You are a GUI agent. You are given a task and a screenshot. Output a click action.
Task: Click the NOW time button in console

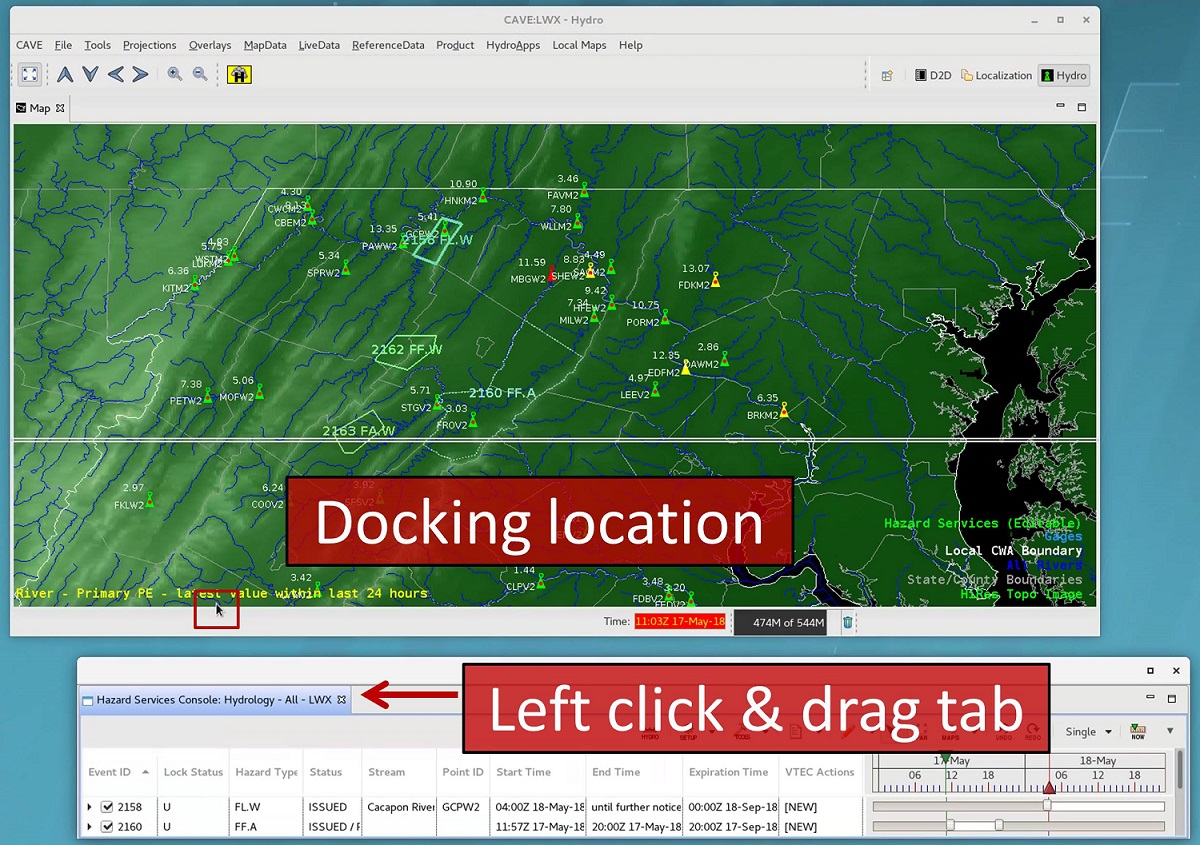pos(1138,732)
